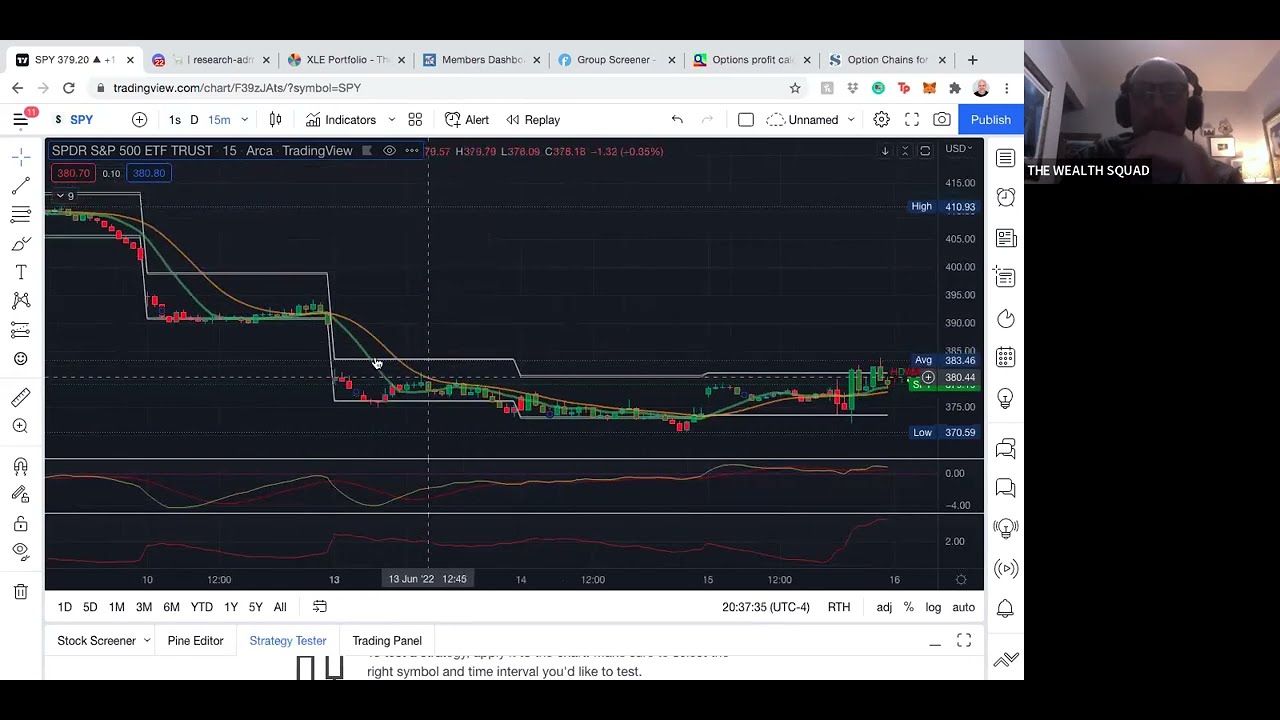This screenshot has width=1280, height=720.
Task: Click the compare or add symbol plus icon
Action: click(139, 120)
